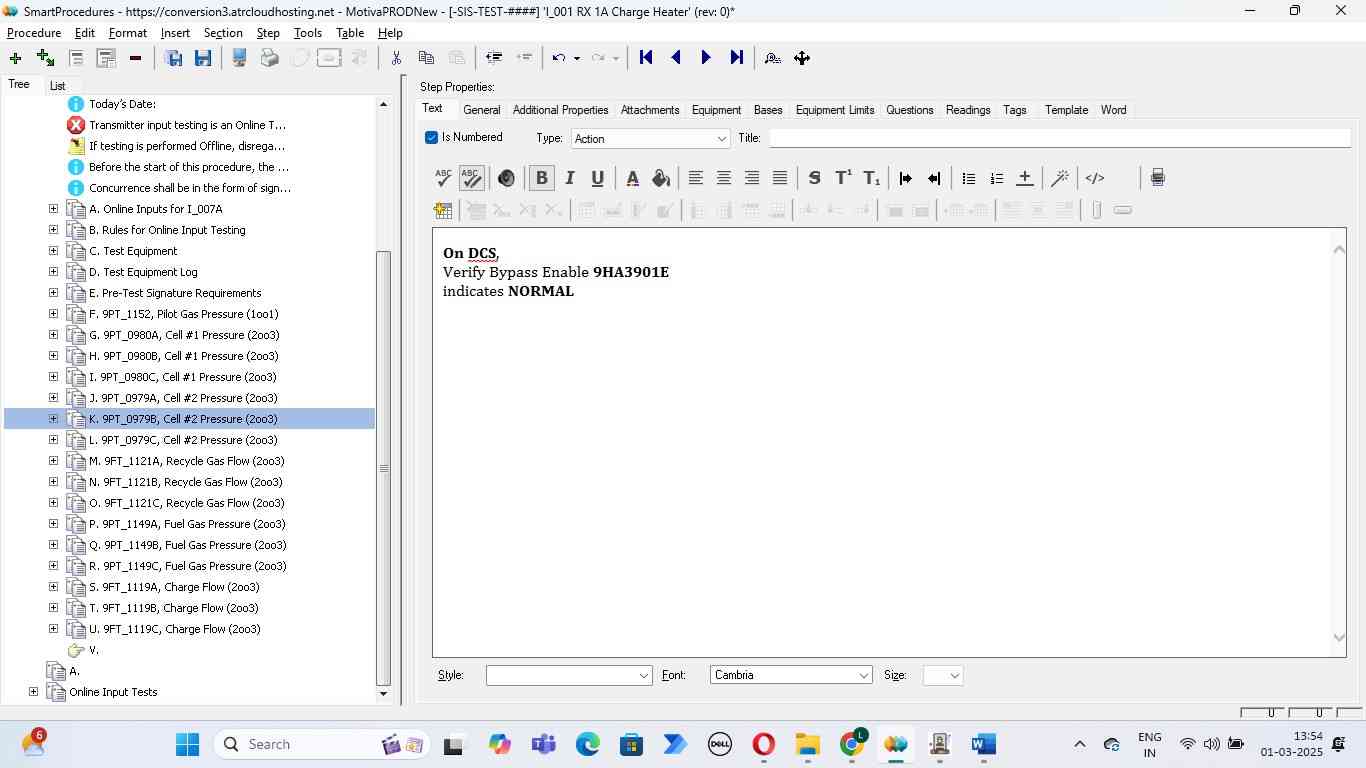1366x768 pixels.
Task: Click the add sub-step icon with arrow
Action: [x=45, y=58]
